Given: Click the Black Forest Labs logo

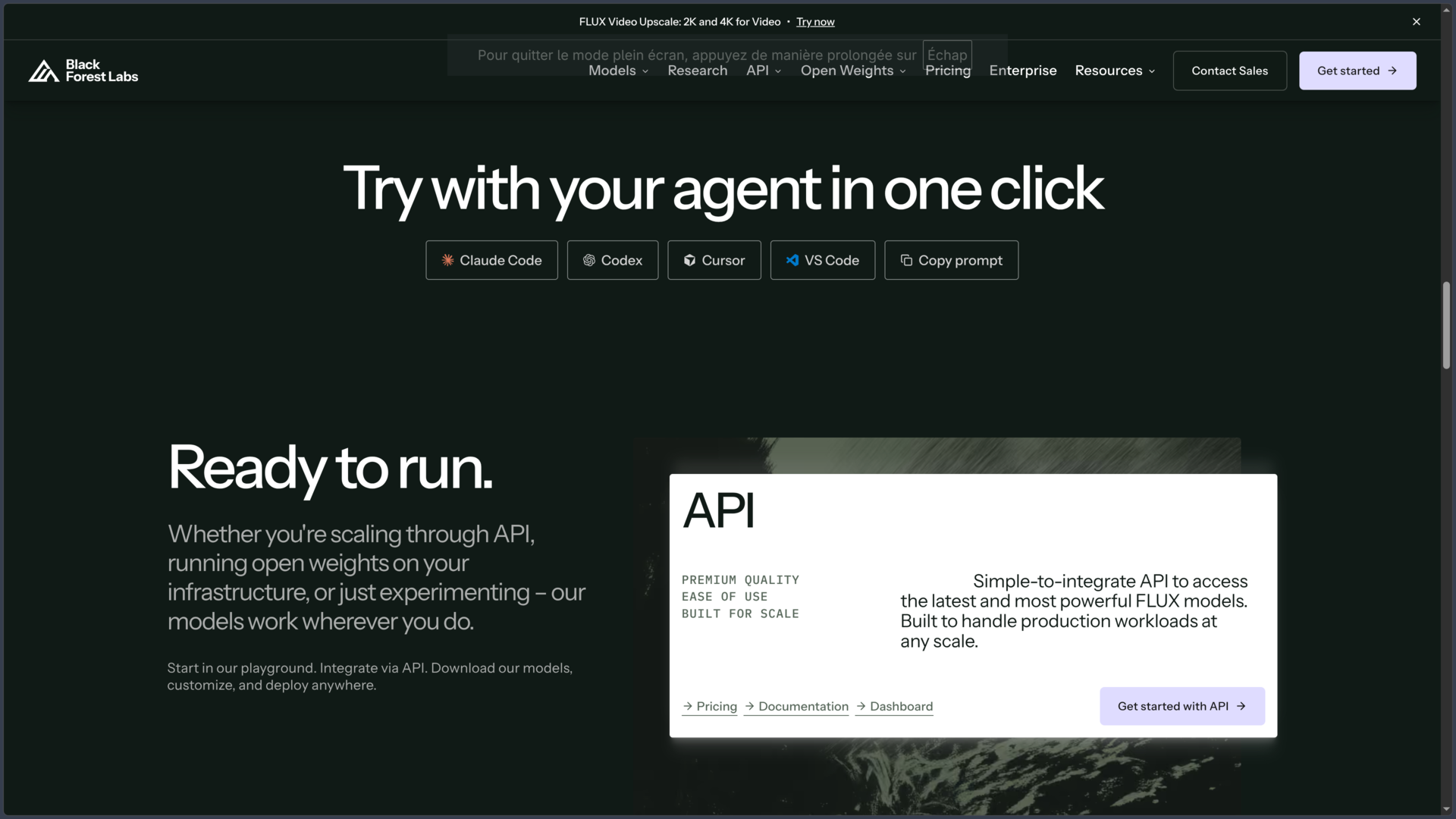Looking at the screenshot, I should pyautogui.click(x=83, y=71).
